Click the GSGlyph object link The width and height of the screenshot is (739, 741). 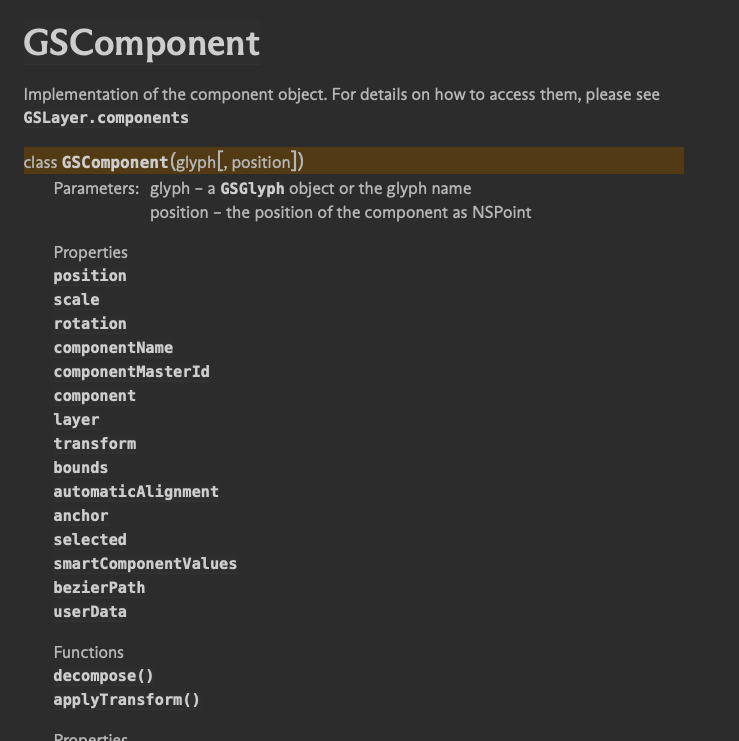[252, 188]
